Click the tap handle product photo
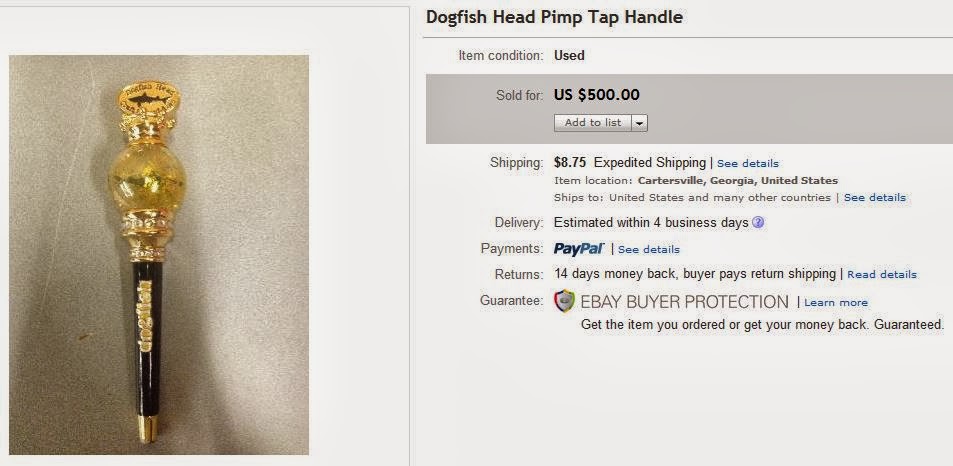953x466 pixels. (159, 255)
